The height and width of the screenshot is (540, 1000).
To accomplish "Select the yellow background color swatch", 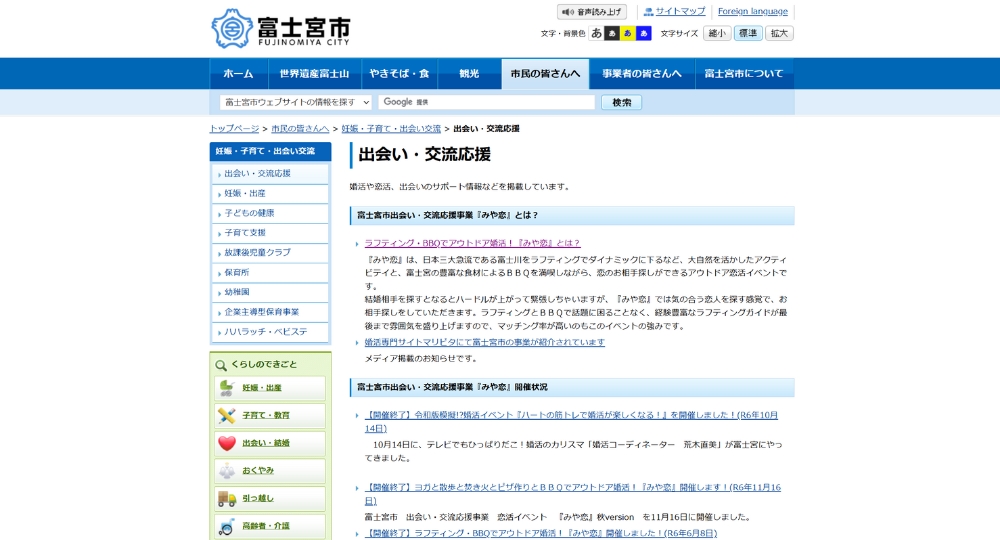I will 628,33.
